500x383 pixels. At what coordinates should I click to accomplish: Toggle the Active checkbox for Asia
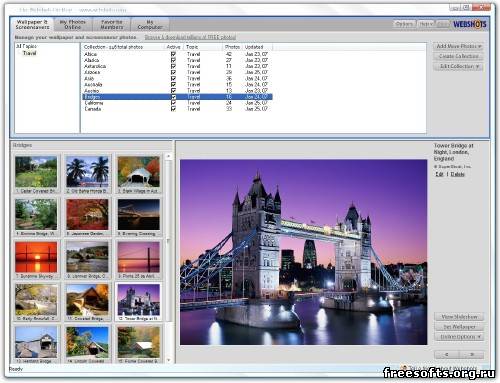click(x=173, y=78)
